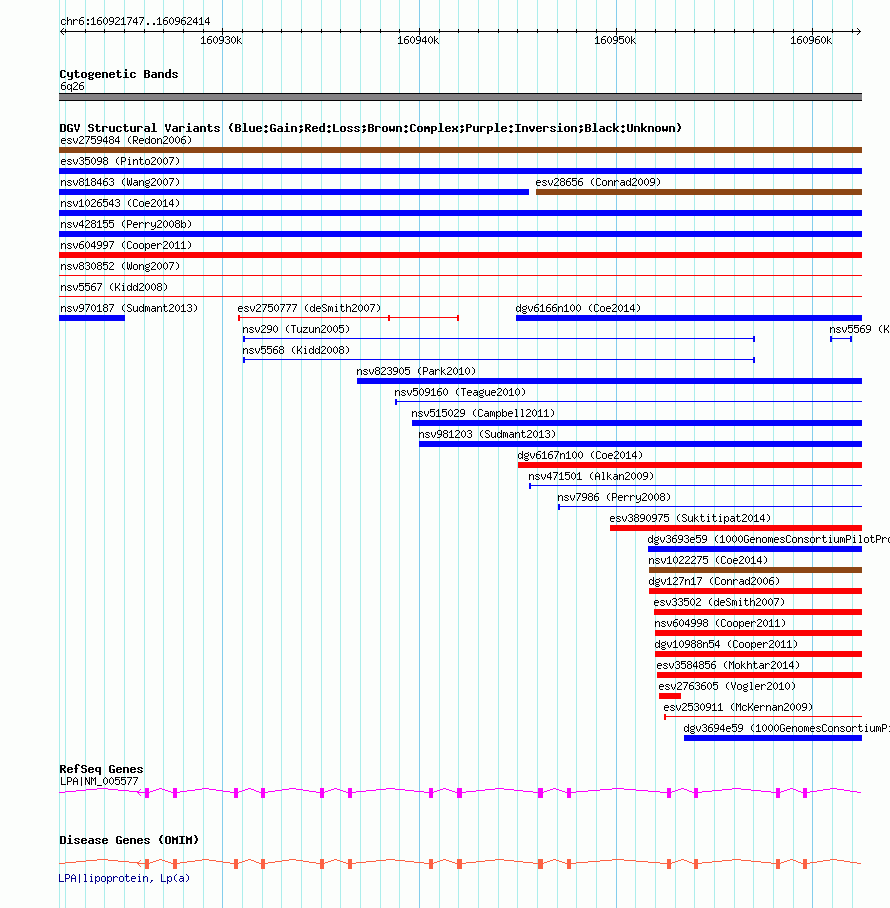Click the gray 6q26 cytogenetic band bar
This screenshot has width=890, height=908.
pyautogui.click(x=460, y=97)
